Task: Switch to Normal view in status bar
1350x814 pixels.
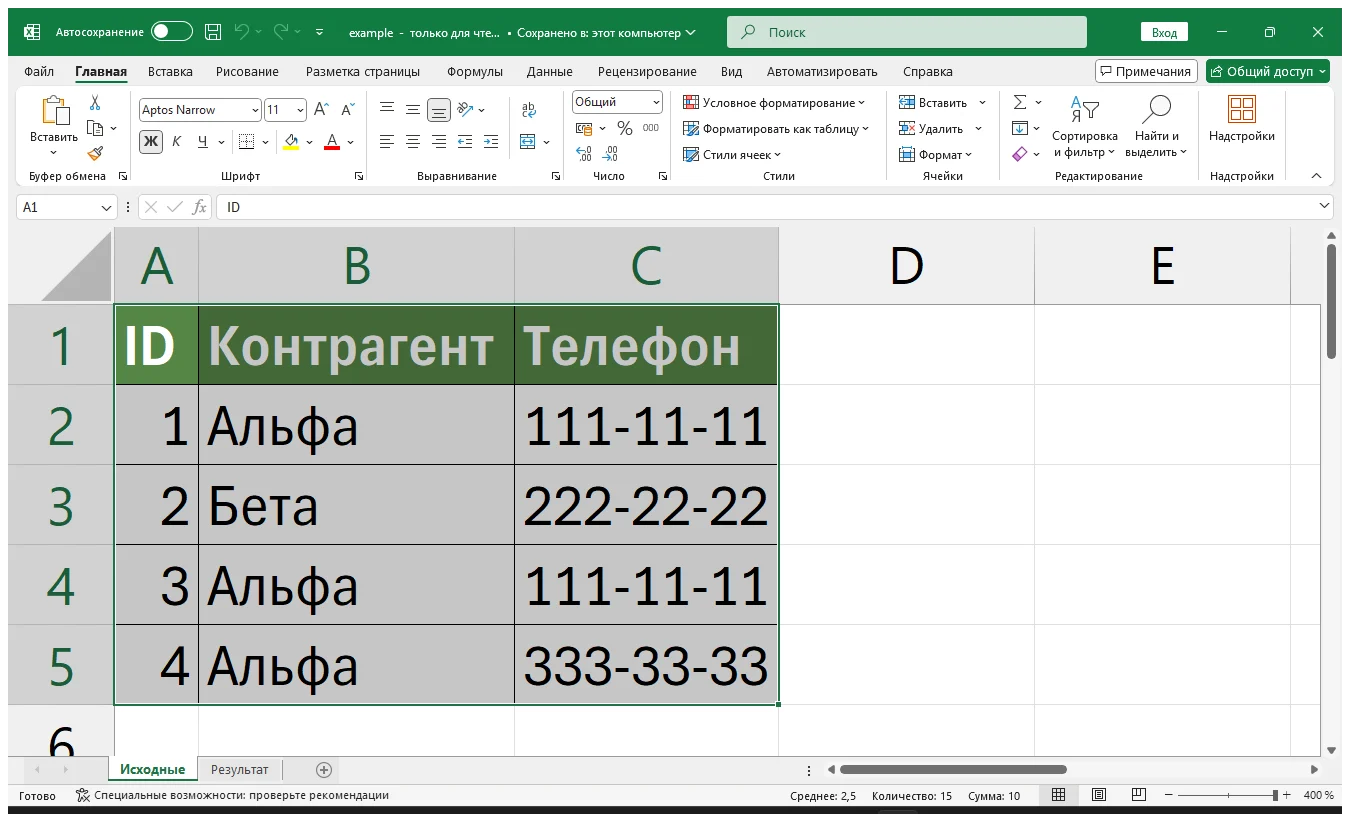Action: (1058, 795)
